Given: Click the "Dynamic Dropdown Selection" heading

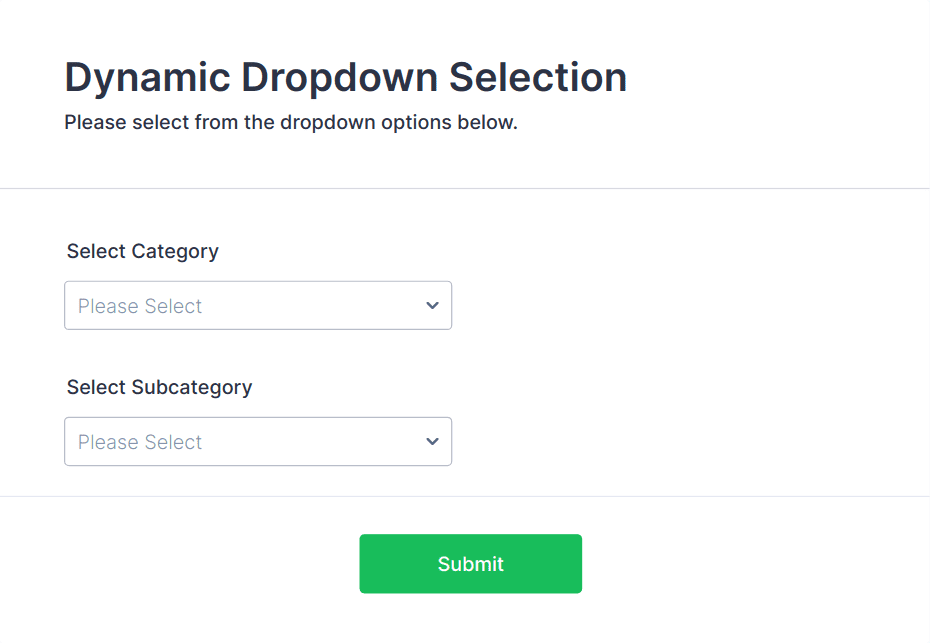Looking at the screenshot, I should 345,78.
